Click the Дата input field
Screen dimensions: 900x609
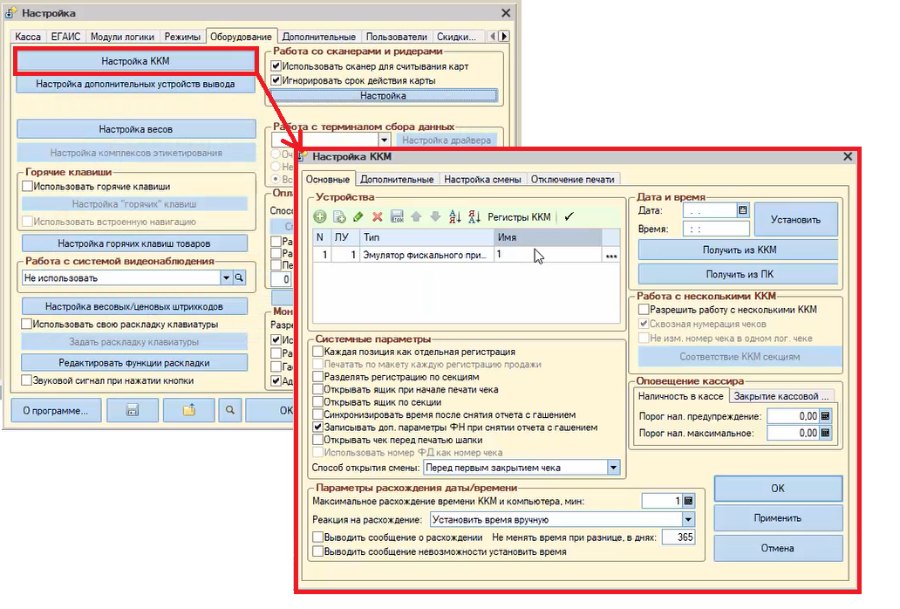(x=710, y=211)
